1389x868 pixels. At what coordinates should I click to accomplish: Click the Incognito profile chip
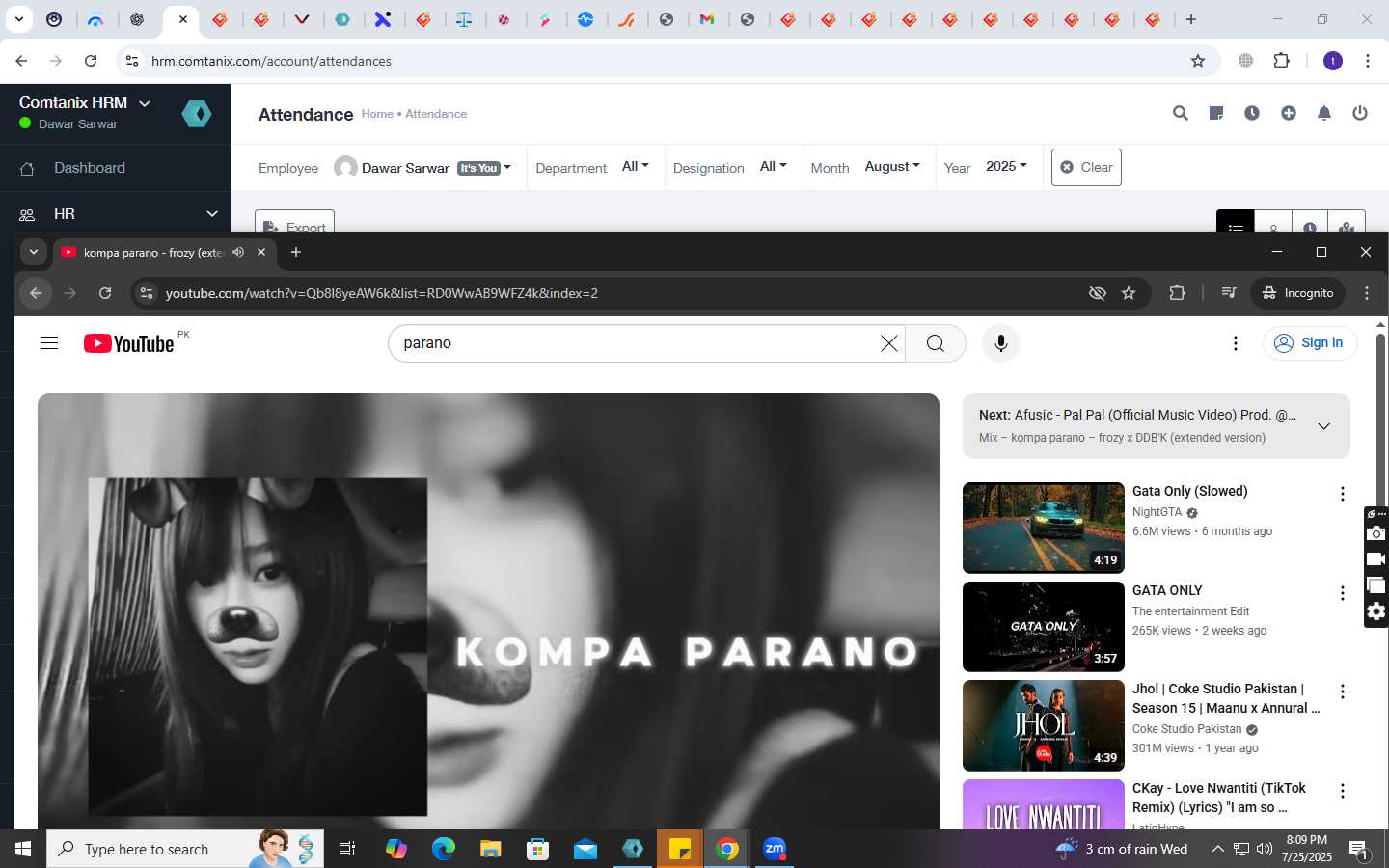(x=1297, y=293)
